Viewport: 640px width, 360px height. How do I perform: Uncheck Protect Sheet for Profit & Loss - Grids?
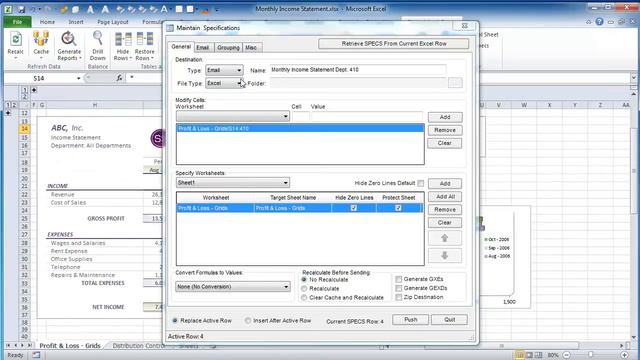click(x=398, y=208)
